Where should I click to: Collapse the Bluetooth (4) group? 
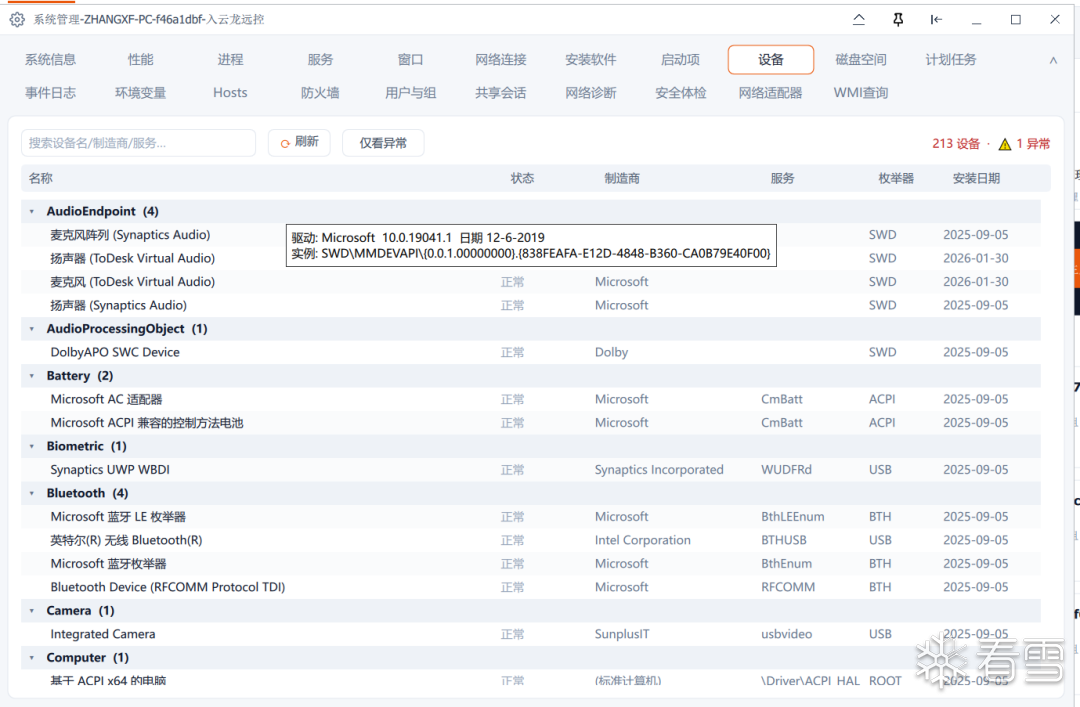click(x=32, y=493)
